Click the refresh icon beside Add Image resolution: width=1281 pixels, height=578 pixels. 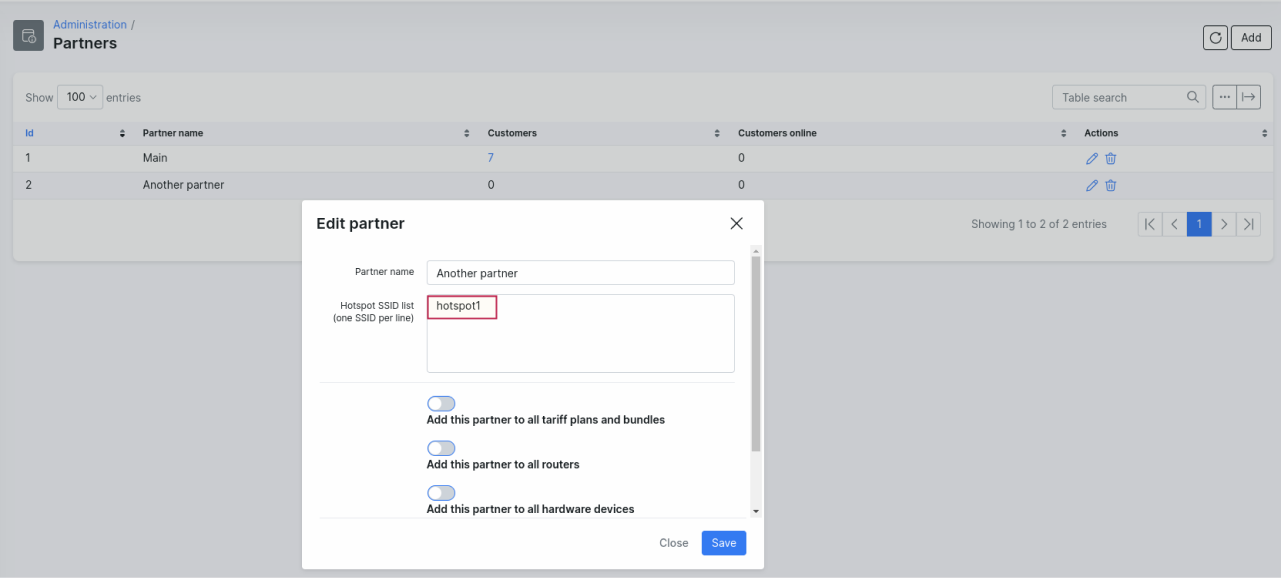pyautogui.click(x=1215, y=38)
